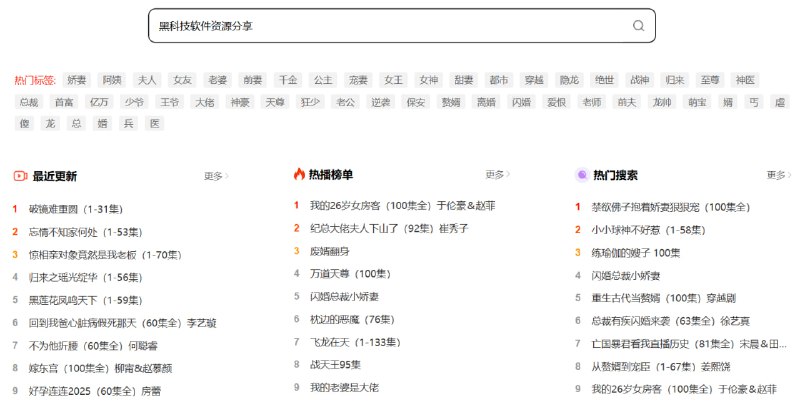The image size is (800, 401).
Task: Open 战天王95集 link
Action: pyautogui.click(x=335, y=364)
